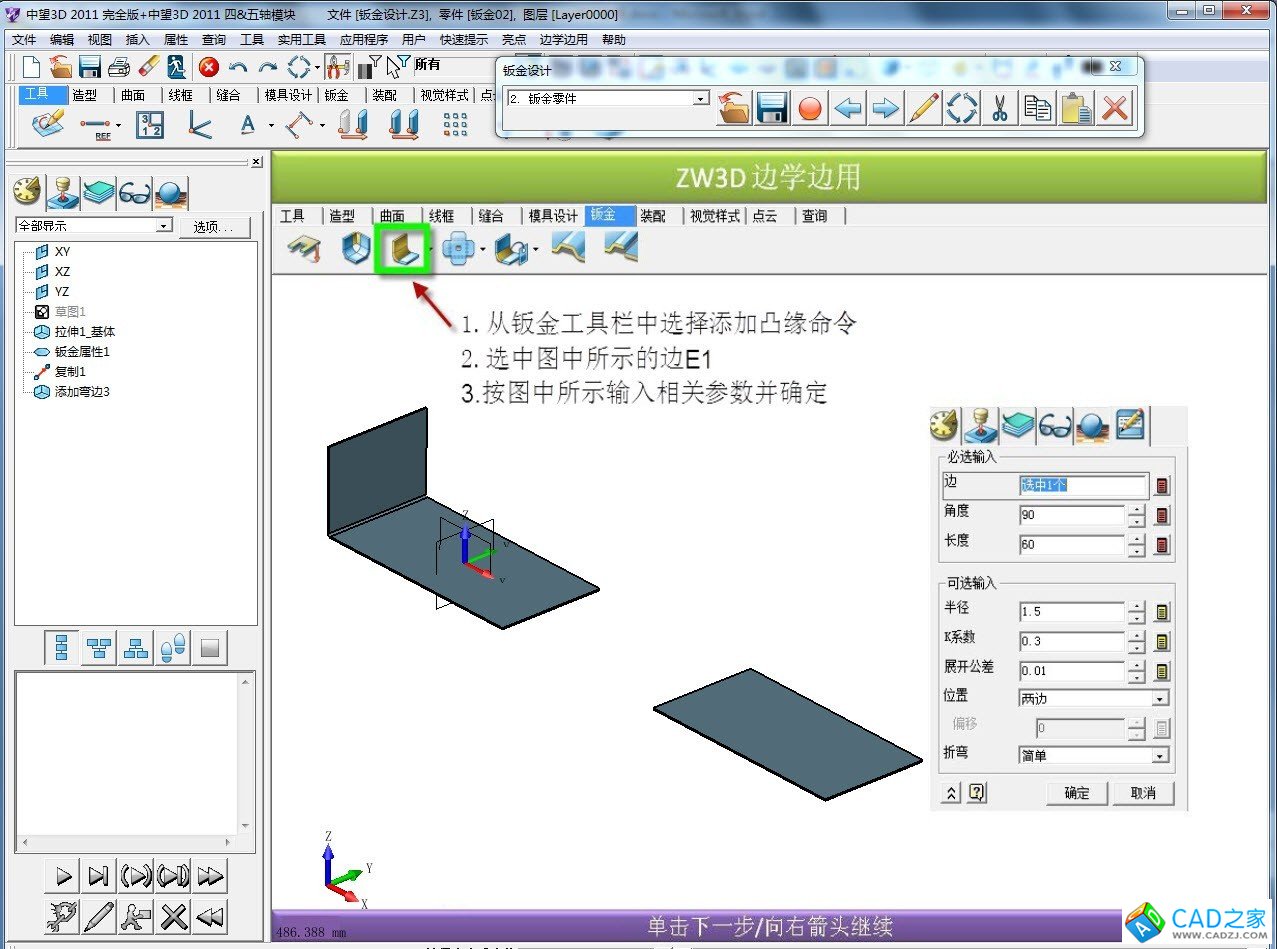1277x949 pixels.
Task: Click the first sheet metal icon in tutorial toolbar
Action: pyautogui.click(x=303, y=248)
